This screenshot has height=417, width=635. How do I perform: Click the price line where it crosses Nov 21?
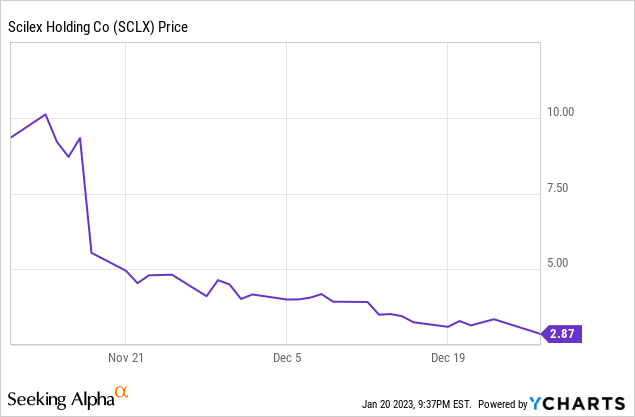pos(126,271)
